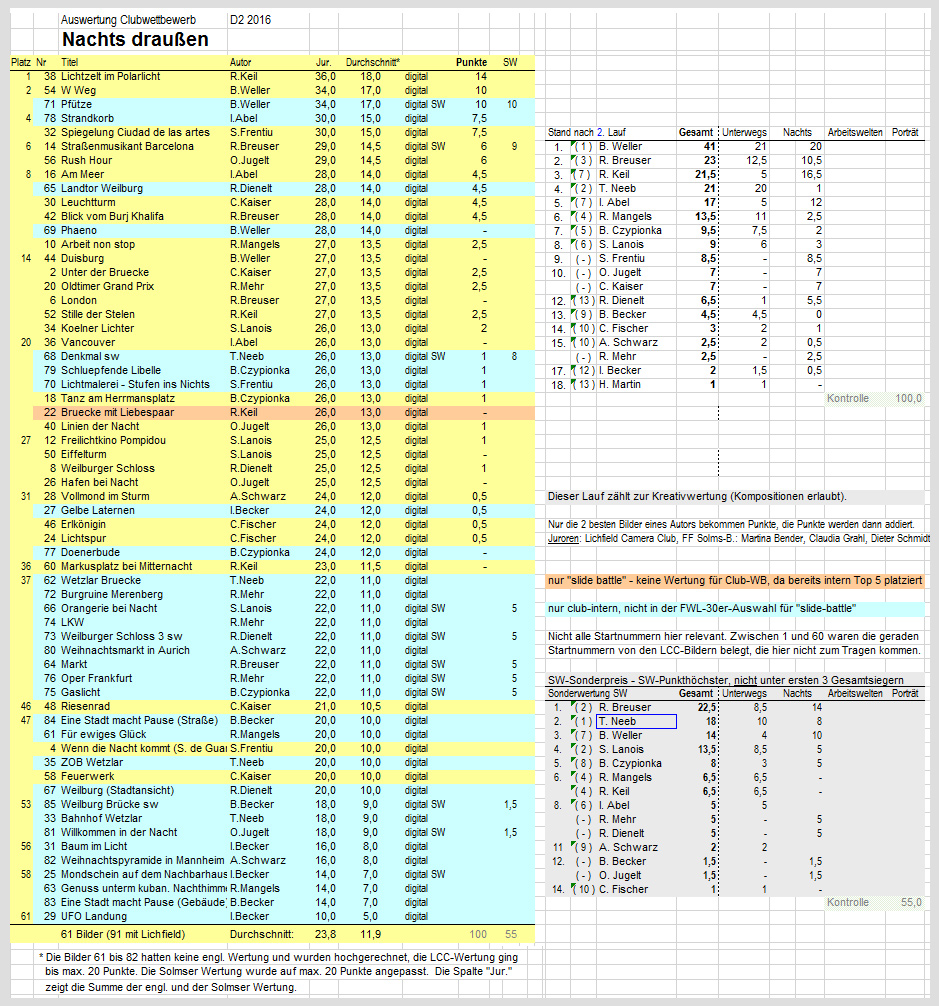Click the 'Stand nach 2. Lauf' header
The image size is (939, 1006).
[587, 132]
